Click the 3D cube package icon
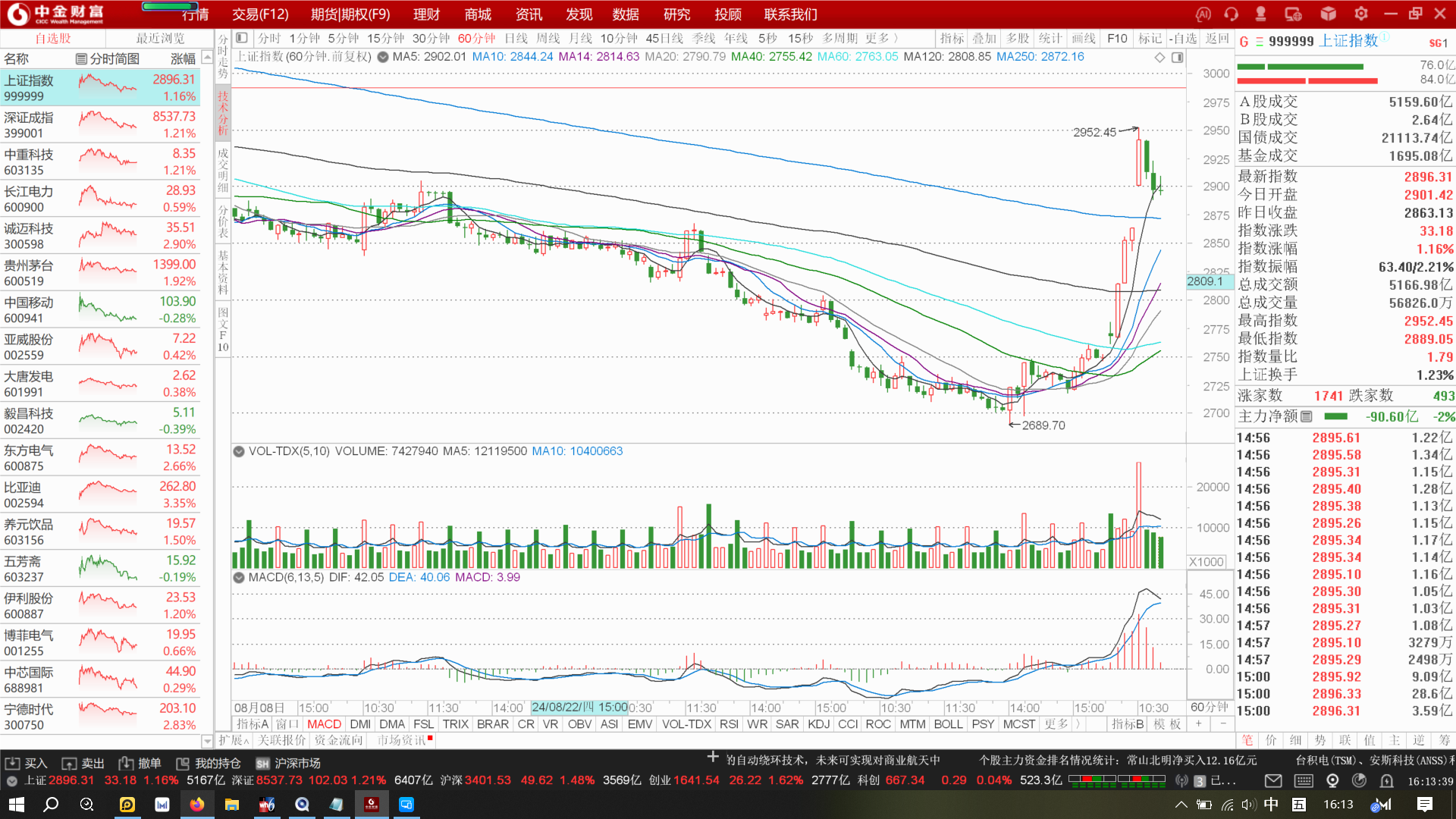Image resolution: width=1456 pixels, height=819 pixels. pyautogui.click(x=1328, y=14)
